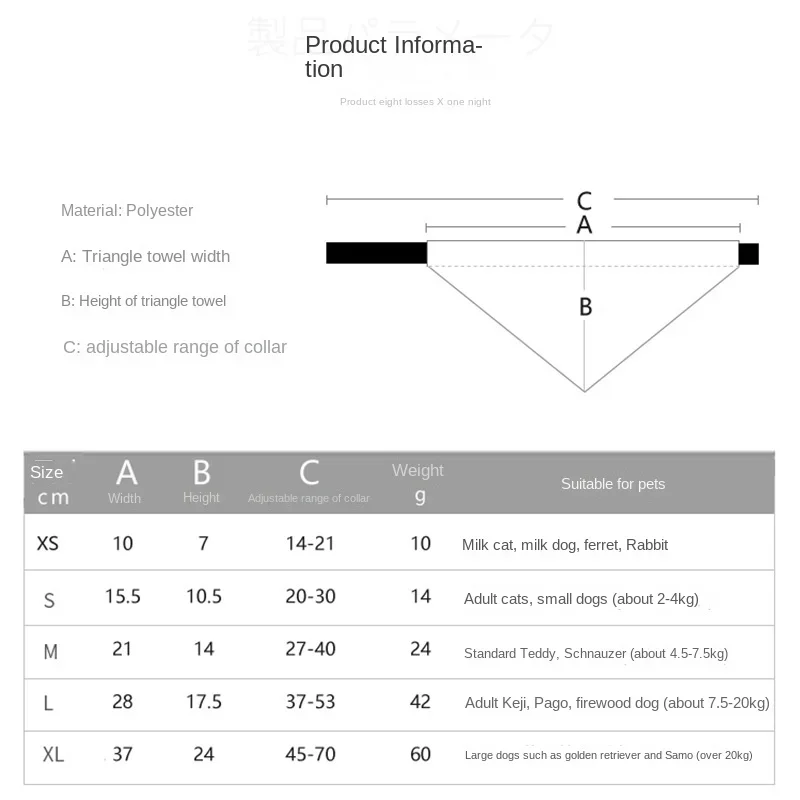
Task: Select the XL size row label
Action: (53, 754)
